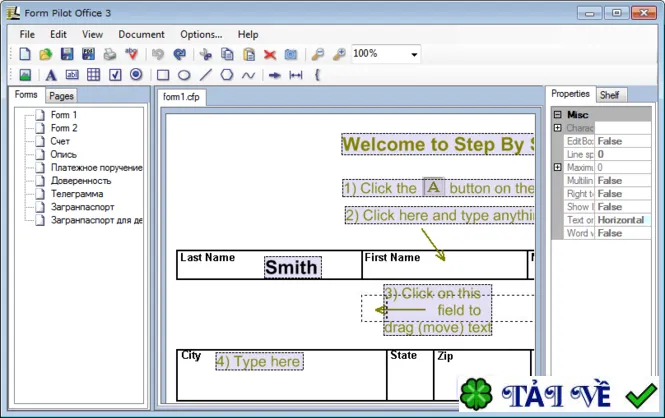The image size is (665, 418).
Task: Cut selection with scissors icon
Action: coord(206,54)
